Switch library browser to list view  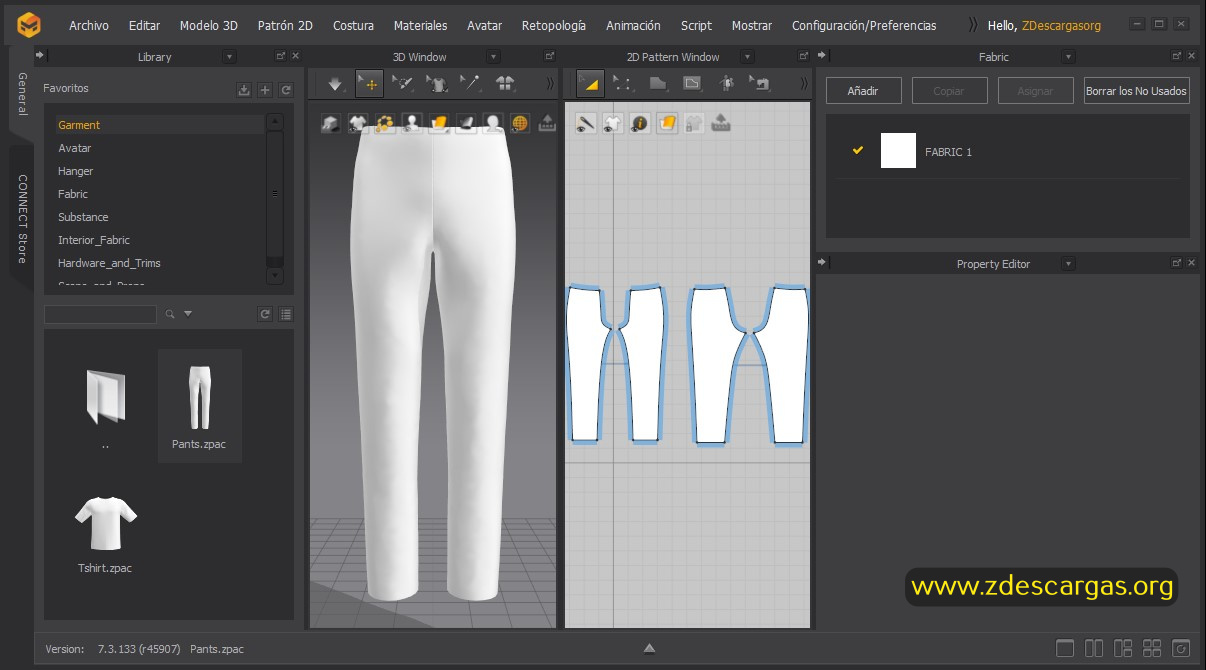286,314
